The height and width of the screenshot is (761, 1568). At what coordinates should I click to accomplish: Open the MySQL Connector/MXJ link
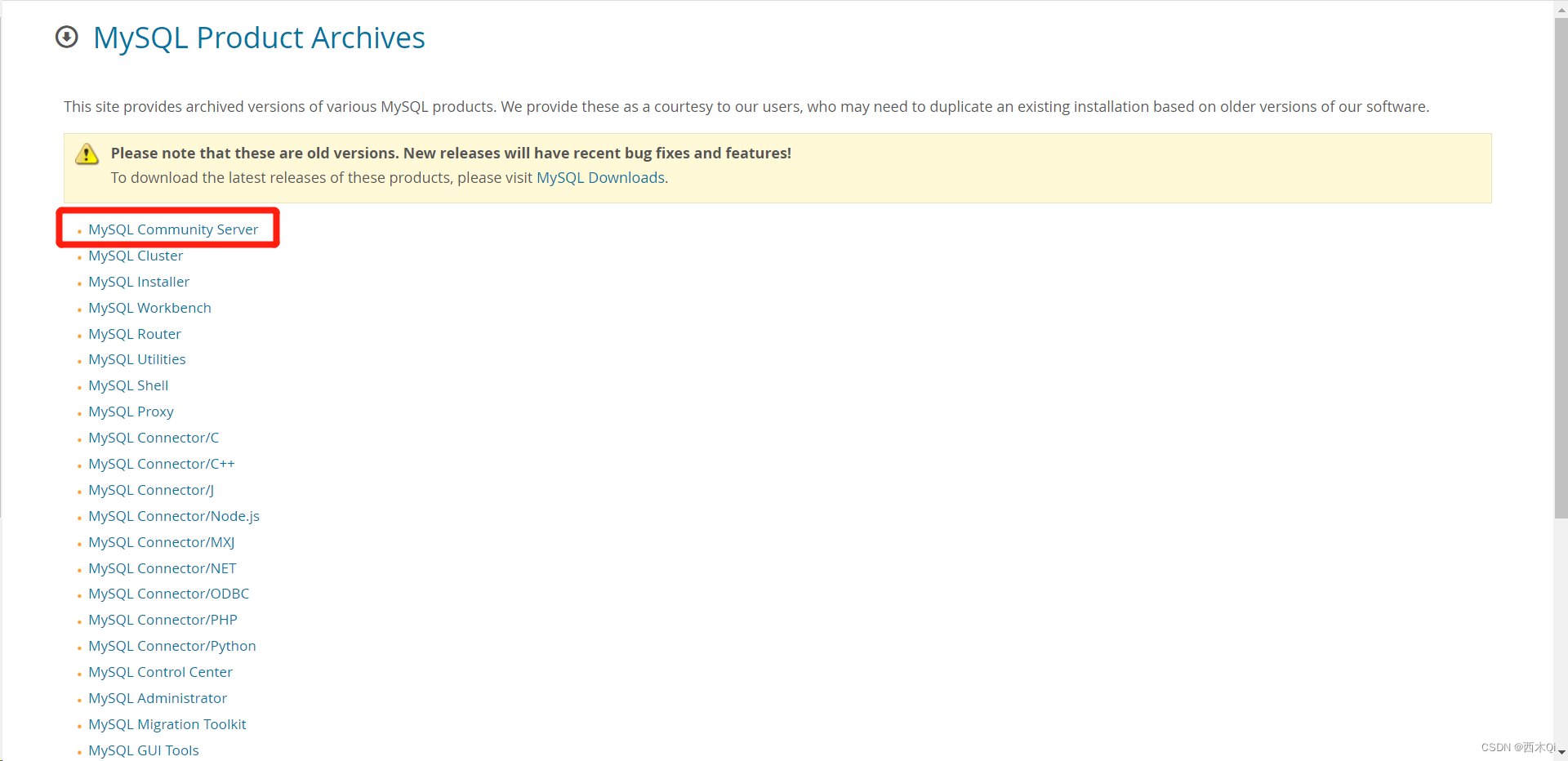click(x=162, y=542)
